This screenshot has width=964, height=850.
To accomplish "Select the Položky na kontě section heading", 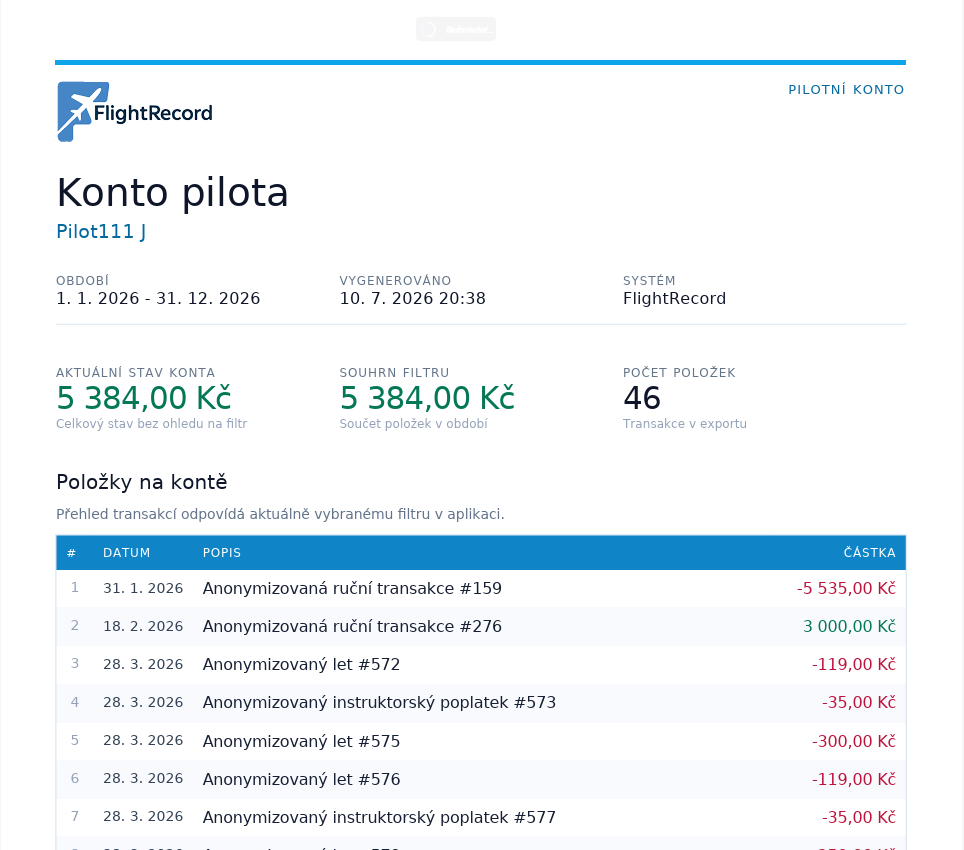I will click(141, 482).
